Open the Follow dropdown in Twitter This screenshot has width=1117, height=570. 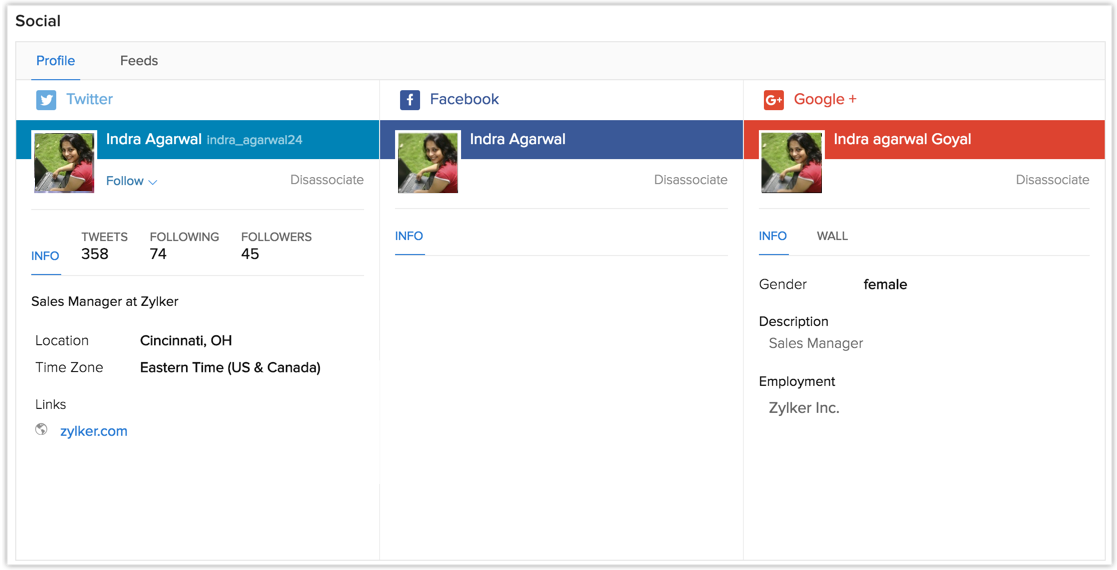[x=132, y=181]
